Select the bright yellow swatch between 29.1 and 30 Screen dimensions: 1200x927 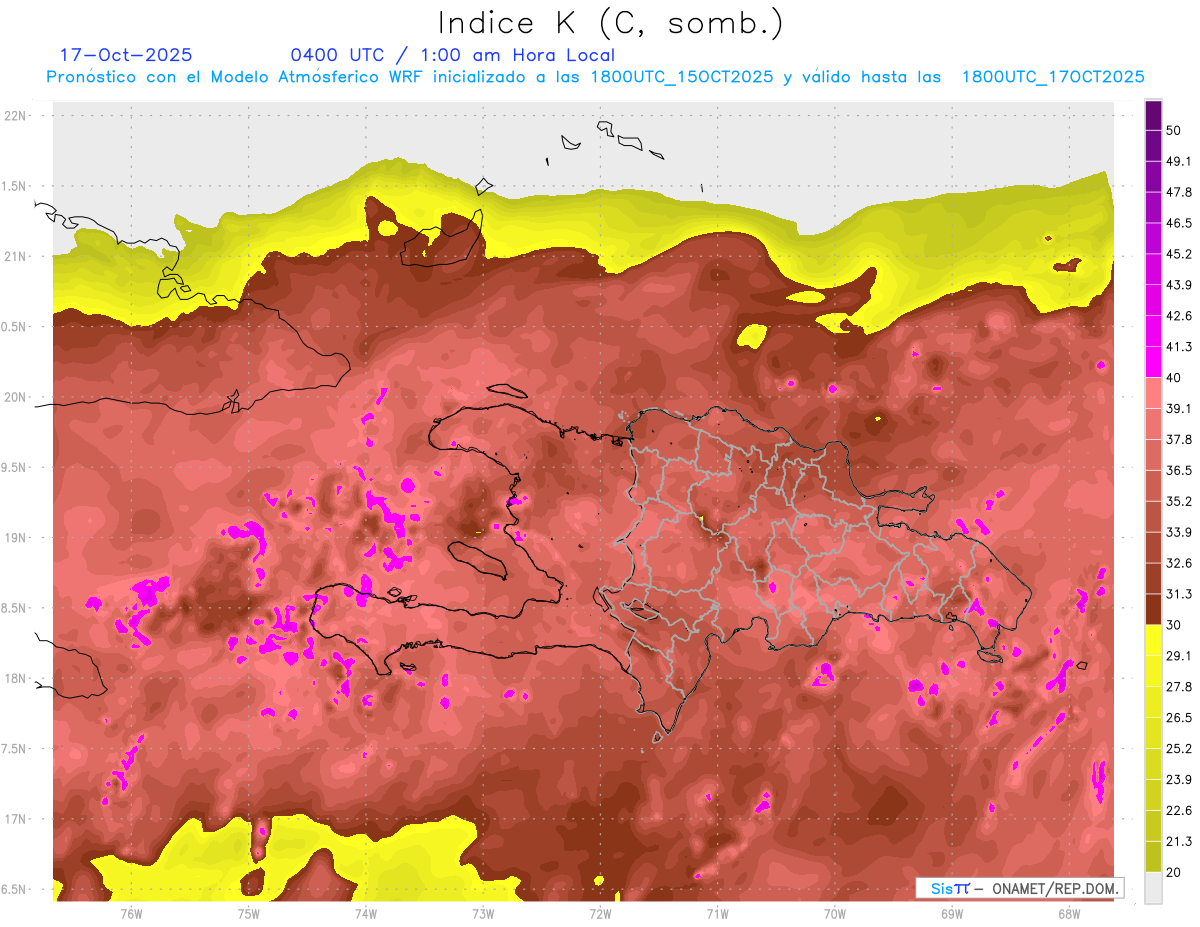[1153, 640]
